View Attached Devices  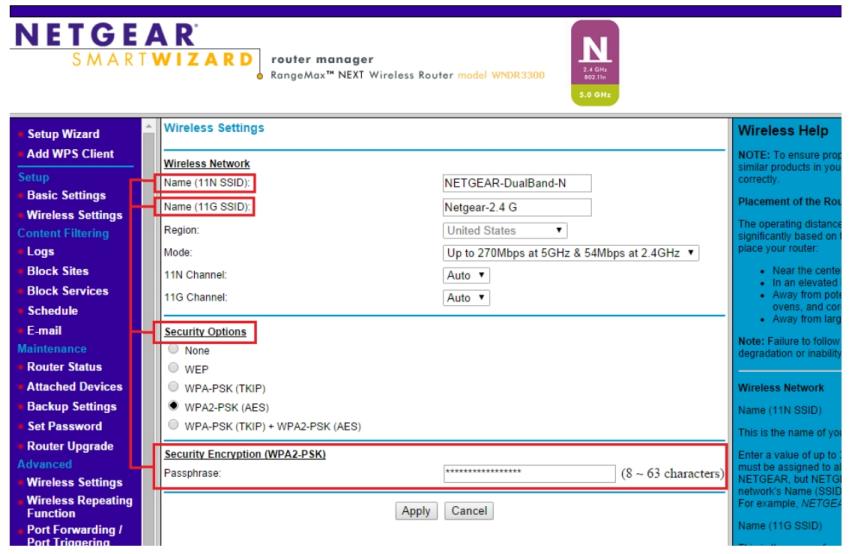[74, 387]
